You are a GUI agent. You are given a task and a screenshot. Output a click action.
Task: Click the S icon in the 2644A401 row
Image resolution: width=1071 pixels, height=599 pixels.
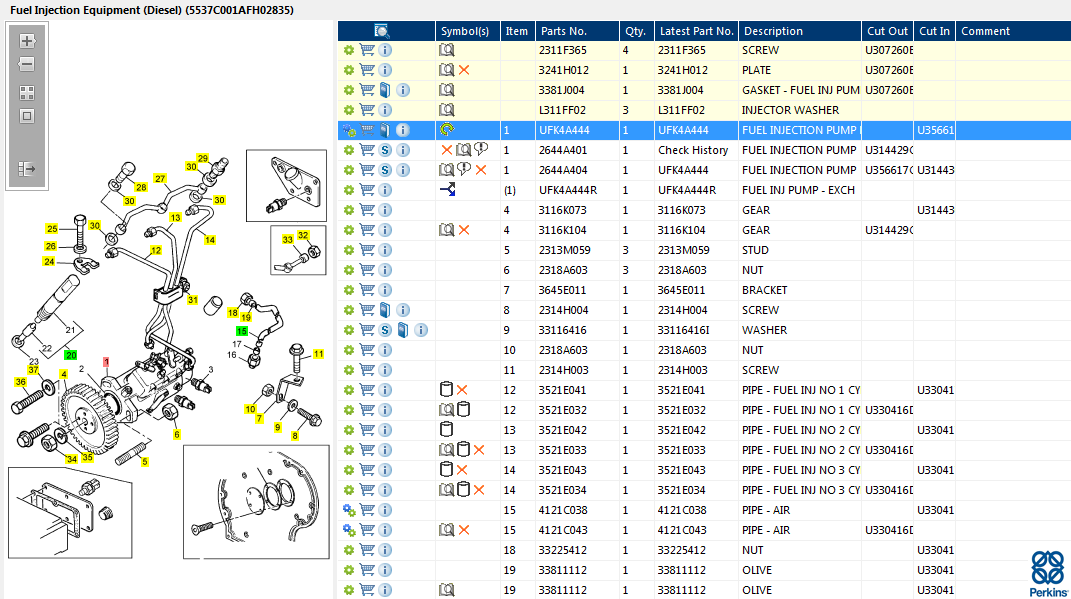(x=385, y=150)
